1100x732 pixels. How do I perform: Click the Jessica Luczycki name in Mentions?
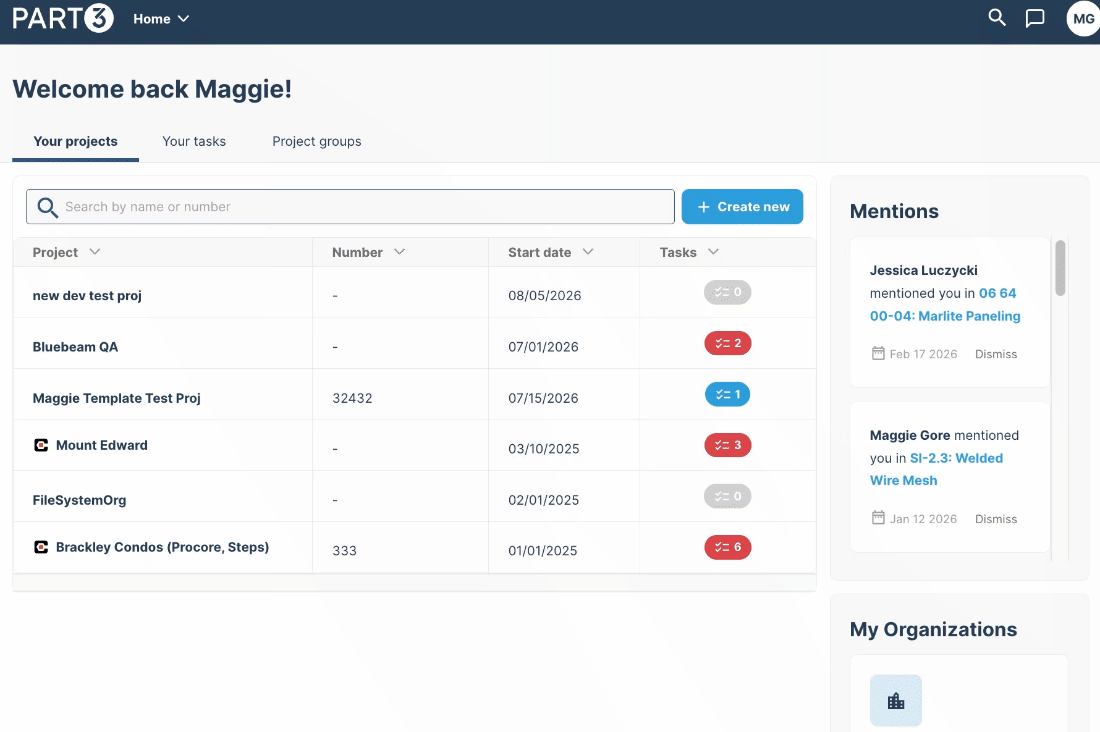pyautogui.click(x=923, y=270)
